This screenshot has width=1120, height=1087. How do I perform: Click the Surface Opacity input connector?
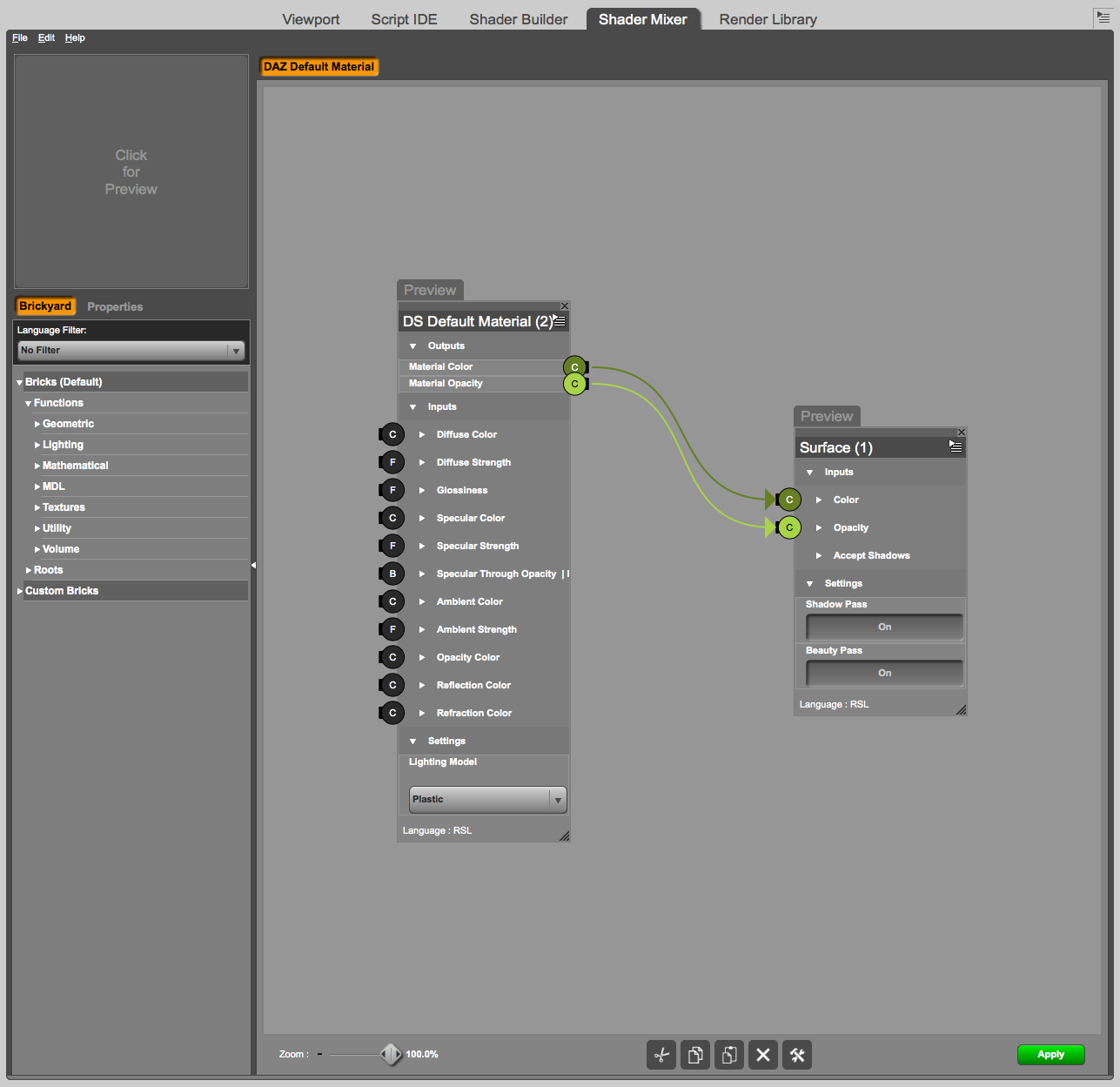788,527
